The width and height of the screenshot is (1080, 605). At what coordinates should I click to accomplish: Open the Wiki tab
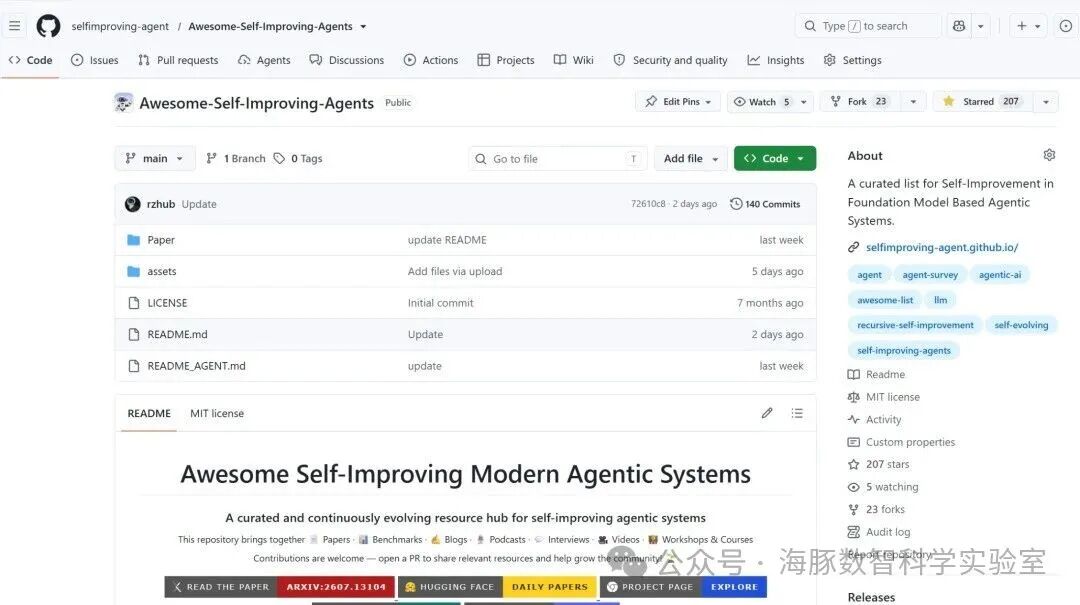click(x=574, y=60)
